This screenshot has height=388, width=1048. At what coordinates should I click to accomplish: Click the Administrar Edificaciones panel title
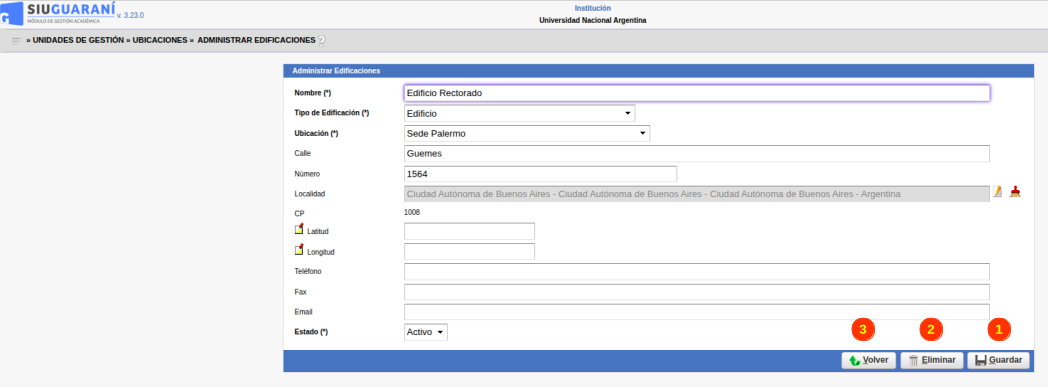336,70
